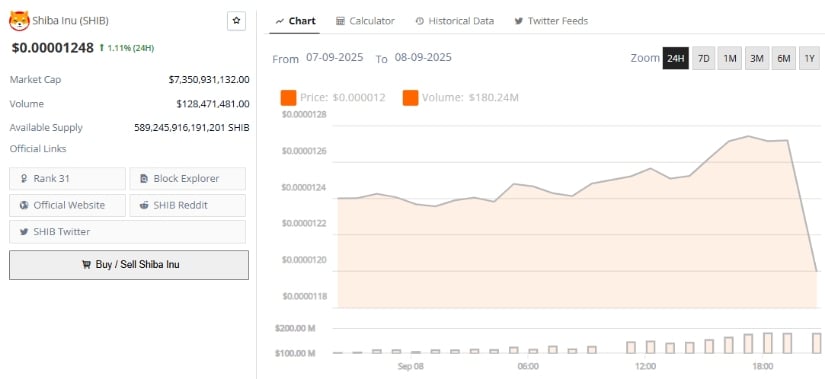This screenshot has height=379, width=825.
Task: Click the $200.00 M volume axis label
Action: point(295,328)
